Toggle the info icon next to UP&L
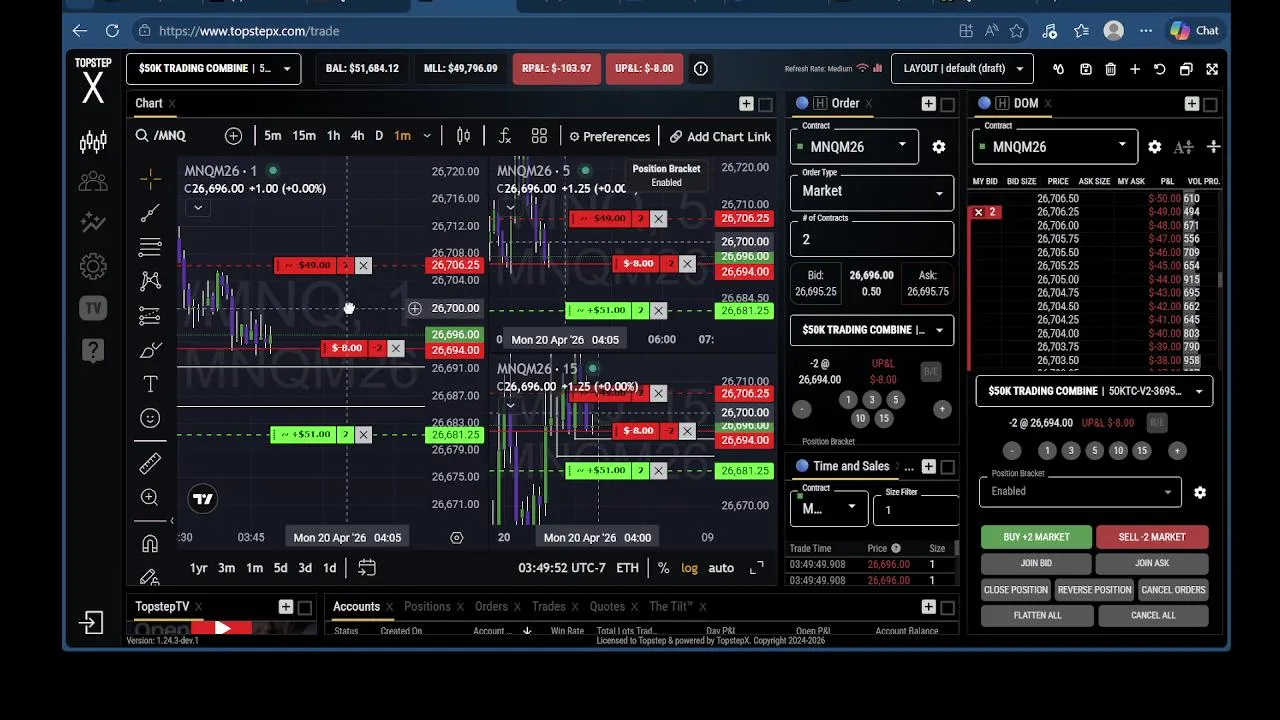This screenshot has width=1280, height=720. (x=701, y=69)
